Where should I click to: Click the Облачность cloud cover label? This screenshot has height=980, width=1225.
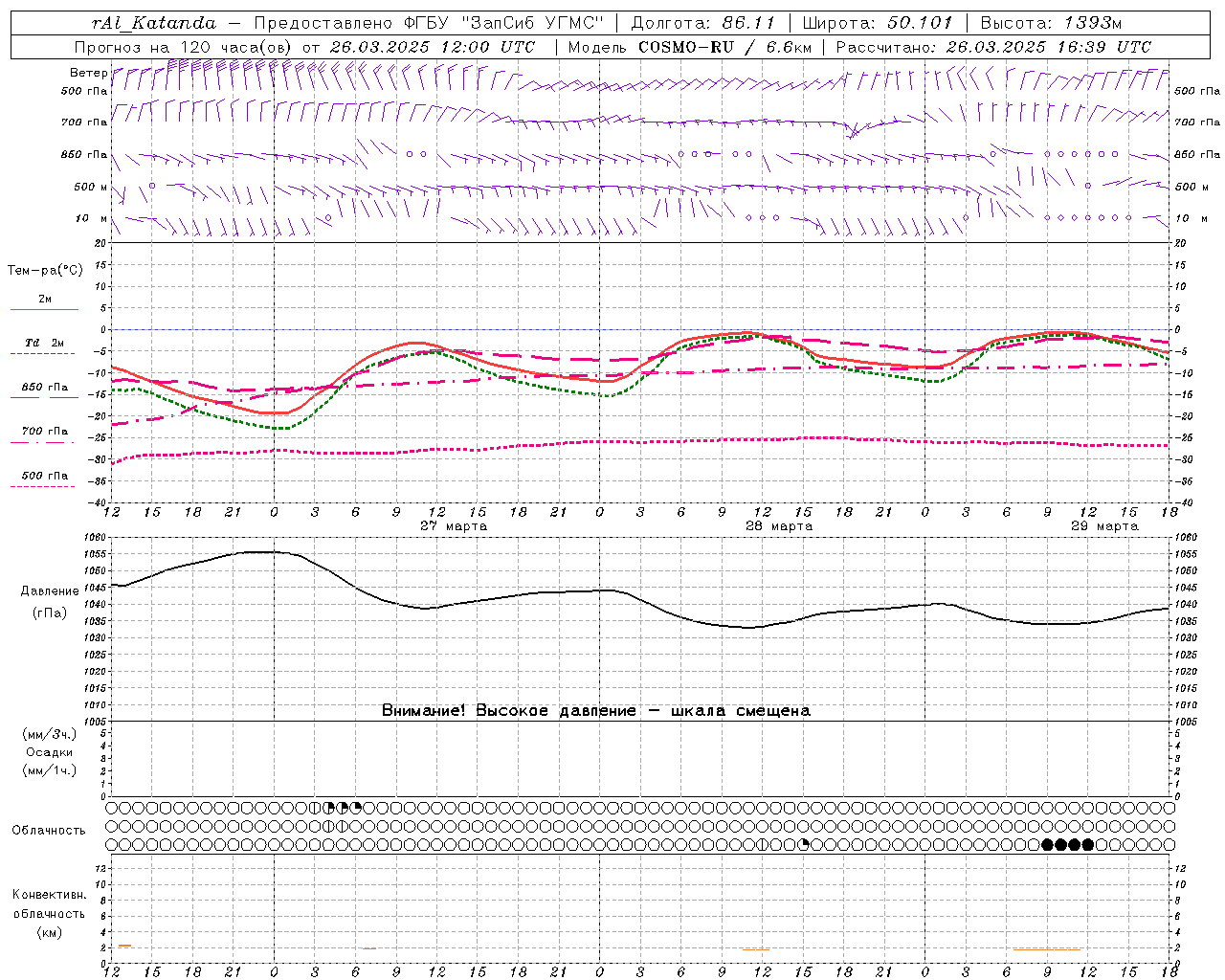coord(49,831)
